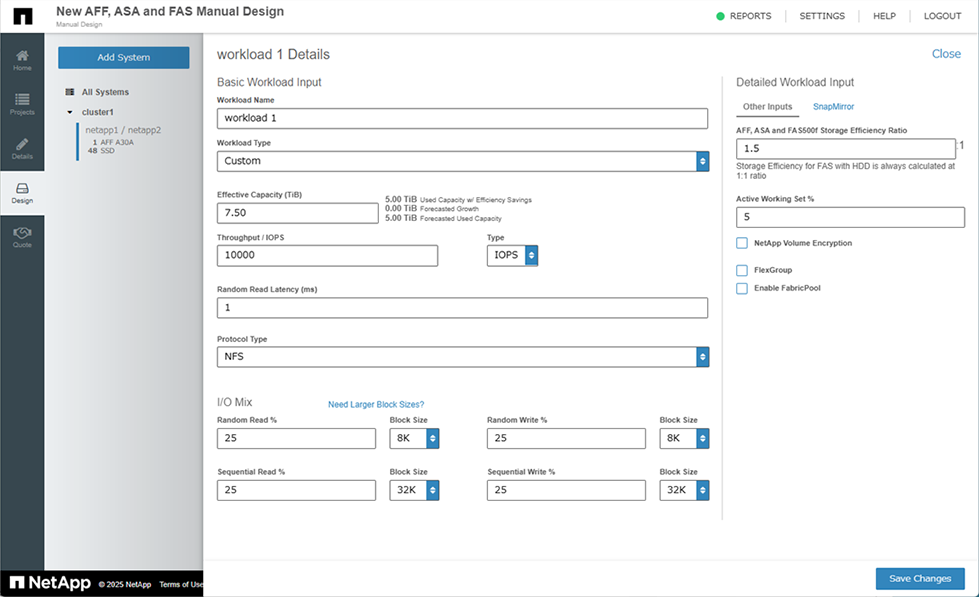Click the Throughput / IOPS input field
This screenshot has width=979, height=597.
point(327,255)
